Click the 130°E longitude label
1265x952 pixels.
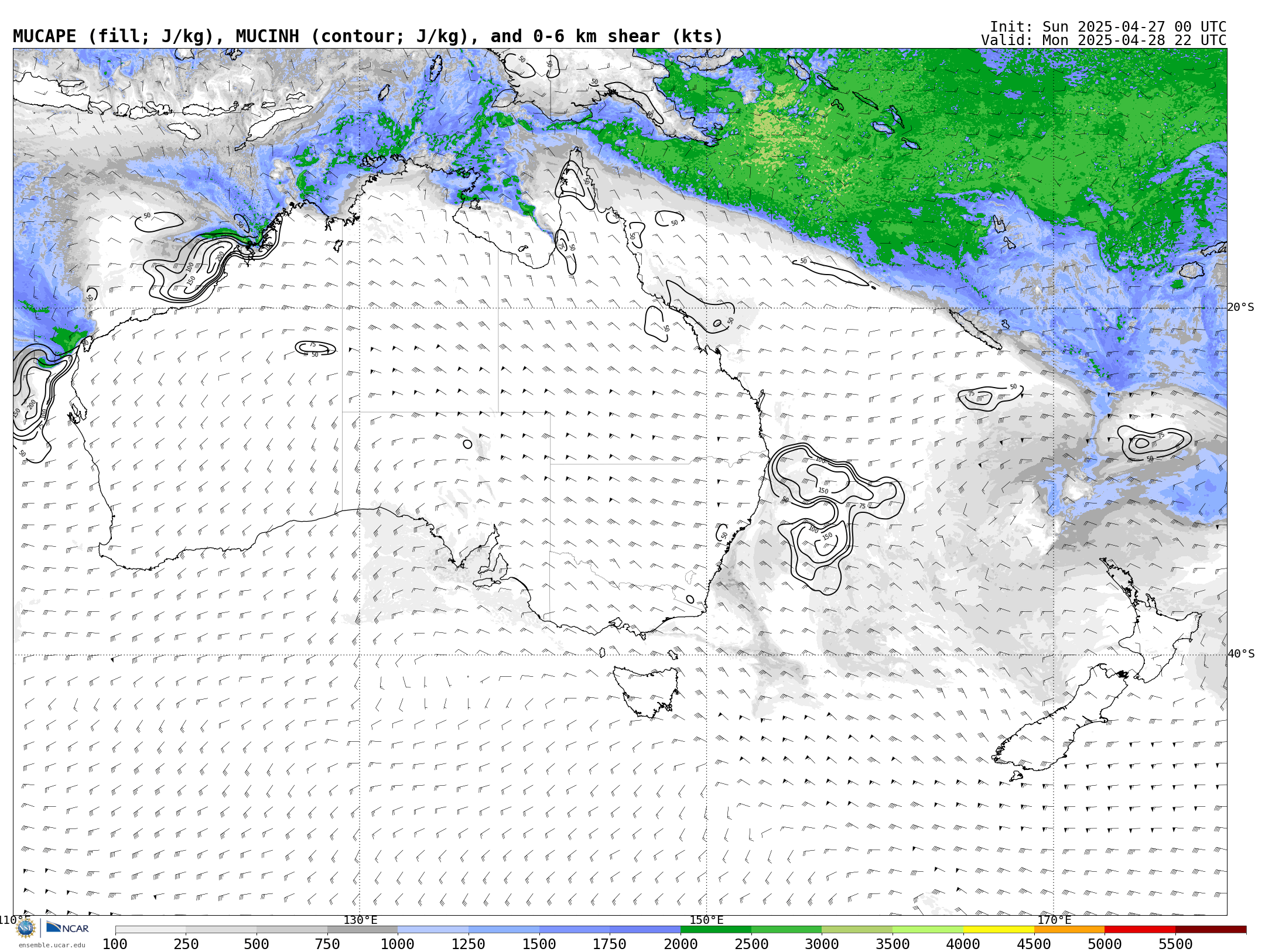point(360,920)
